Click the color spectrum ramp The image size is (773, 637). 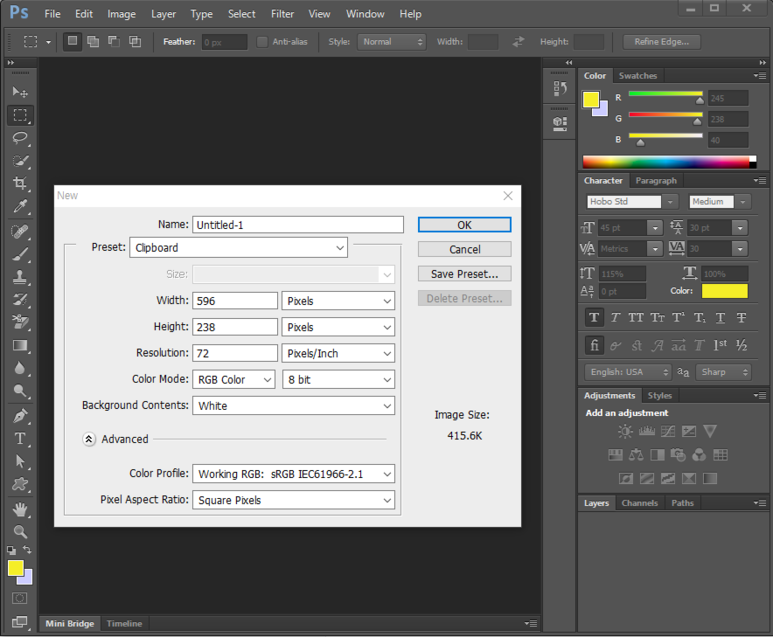coord(669,162)
